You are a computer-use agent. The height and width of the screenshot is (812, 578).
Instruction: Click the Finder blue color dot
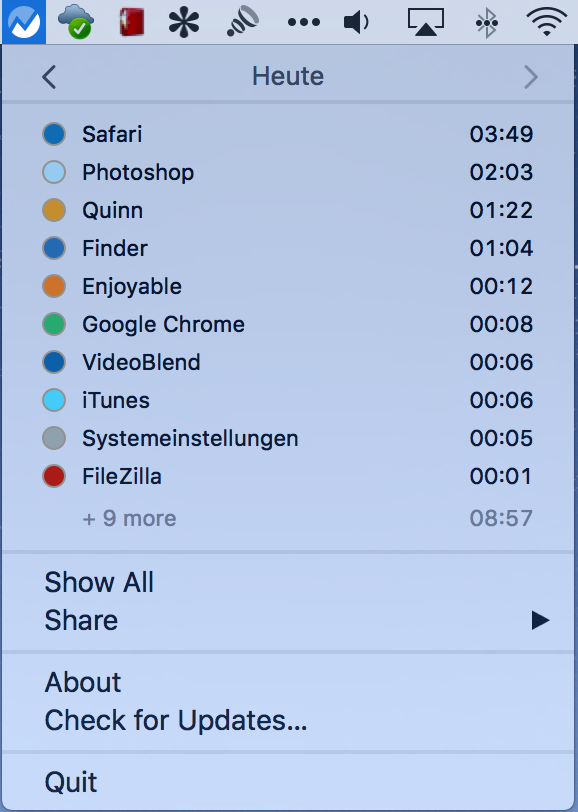54,248
